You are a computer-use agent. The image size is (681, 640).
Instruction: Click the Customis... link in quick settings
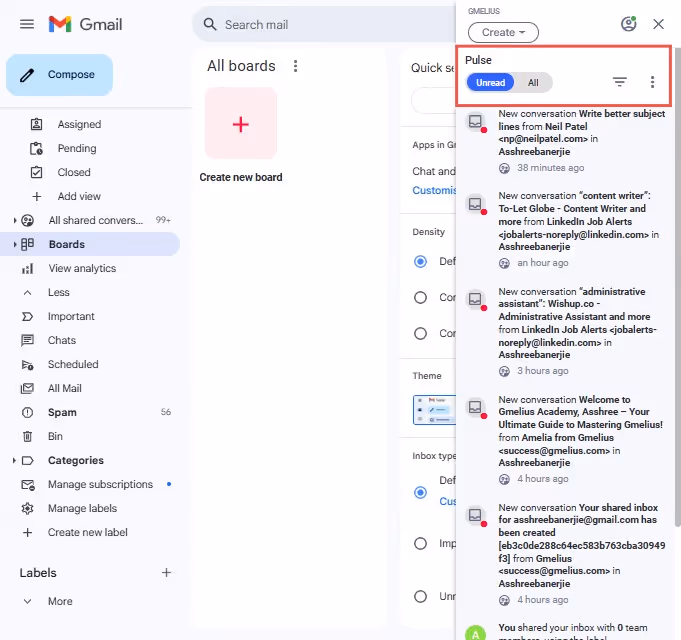click(x=434, y=190)
